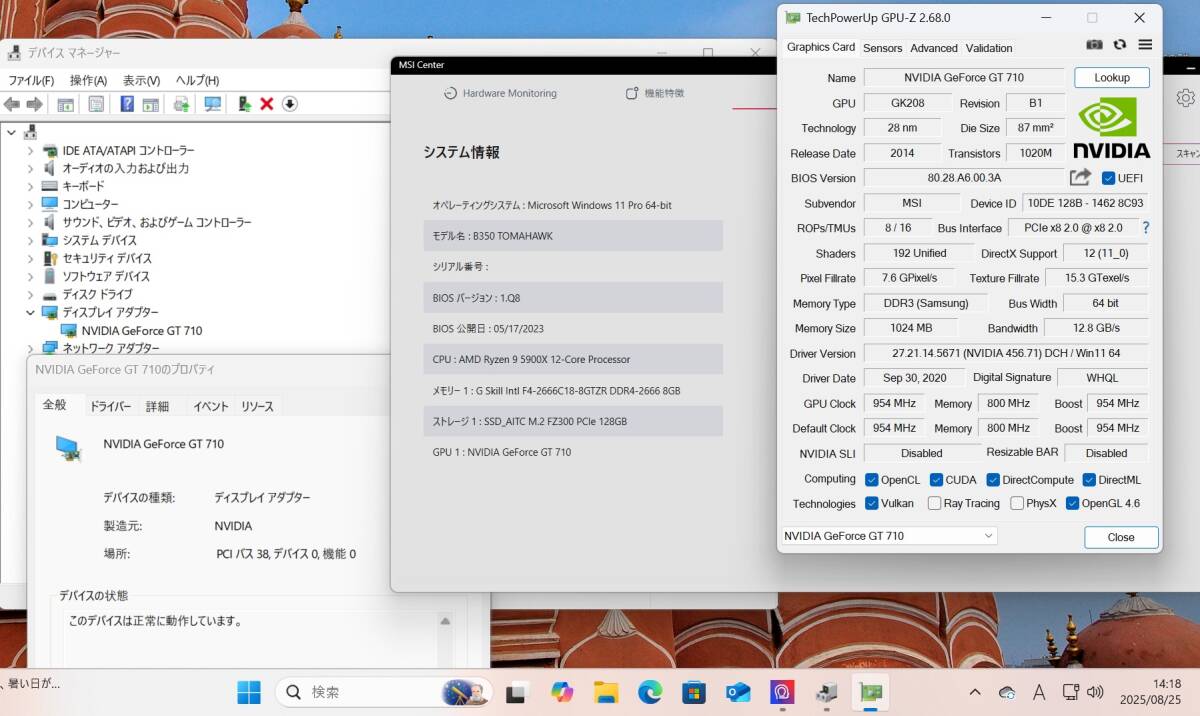Screen dimensions: 1200x716
Task: Click the scan for hardware changes monitor icon
Action: 212,104
